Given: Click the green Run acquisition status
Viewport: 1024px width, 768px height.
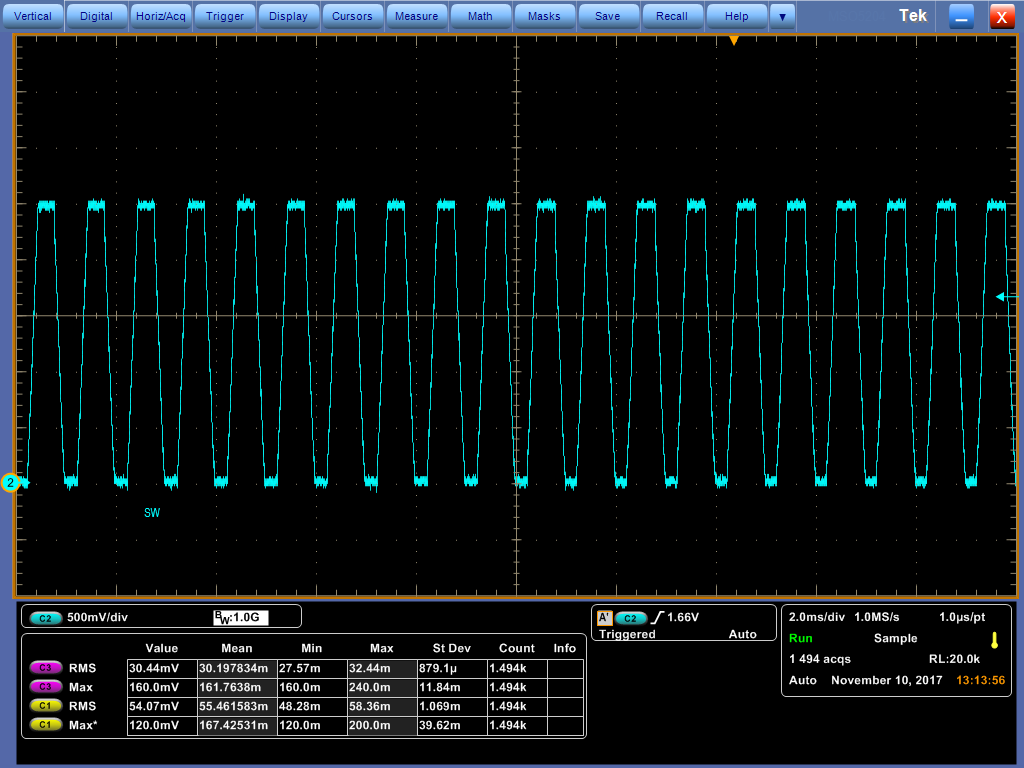Looking at the screenshot, I should (801, 638).
